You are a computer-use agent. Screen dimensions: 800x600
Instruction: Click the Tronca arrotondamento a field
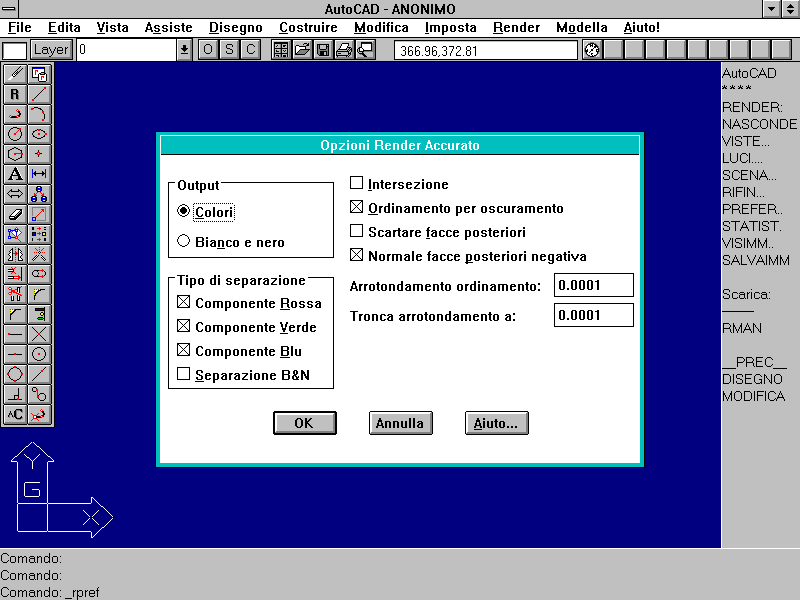[593, 315]
